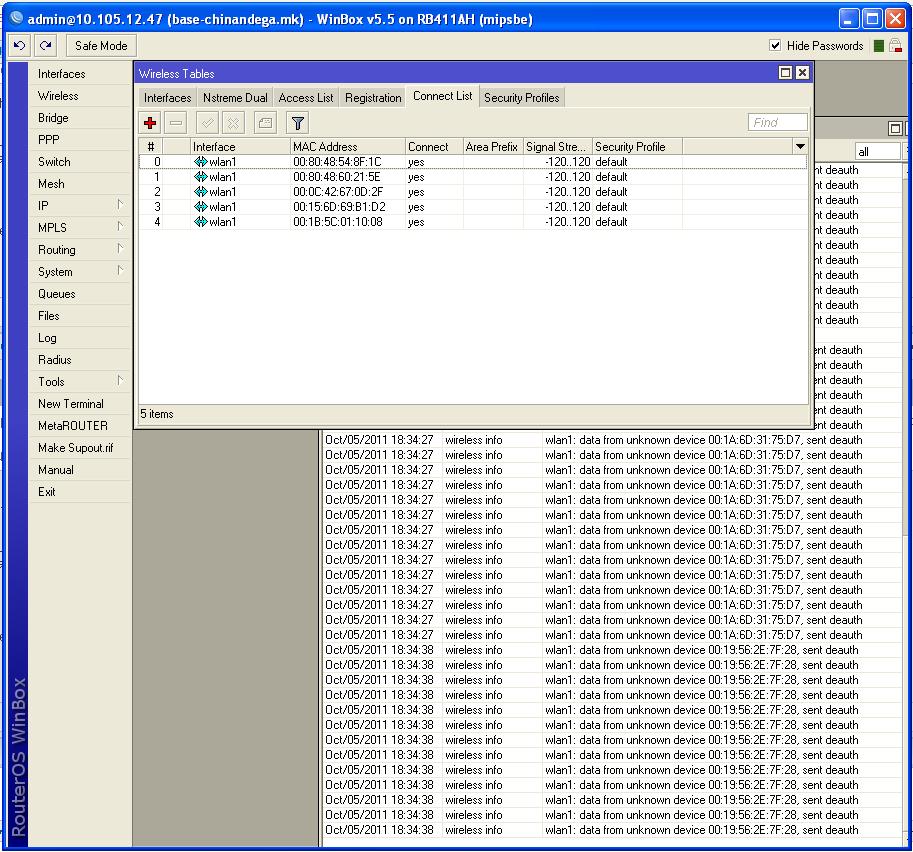Image resolution: width=913 pixels, height=852 pixels.
Task: Click Exit in the sidebar
Action: [47, 492]
